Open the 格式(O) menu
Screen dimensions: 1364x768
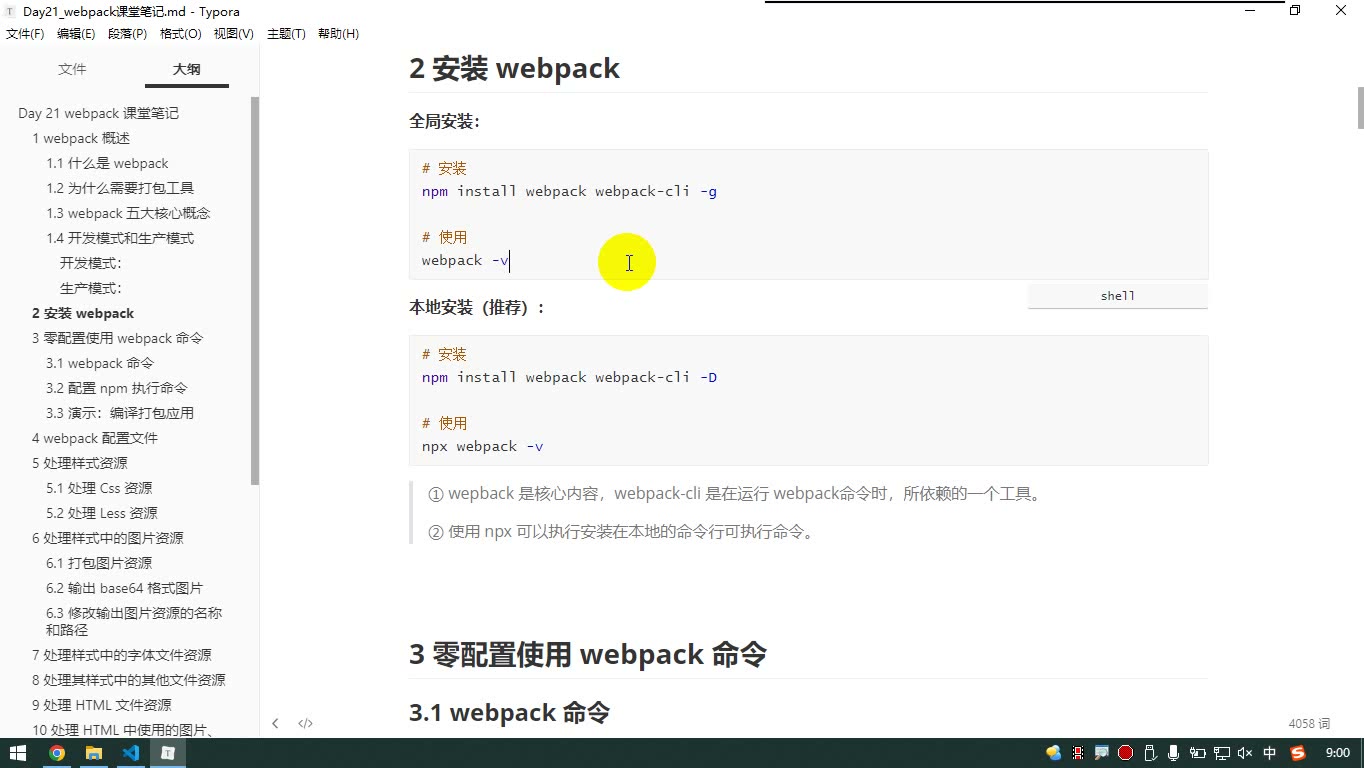tap(181, 34)
